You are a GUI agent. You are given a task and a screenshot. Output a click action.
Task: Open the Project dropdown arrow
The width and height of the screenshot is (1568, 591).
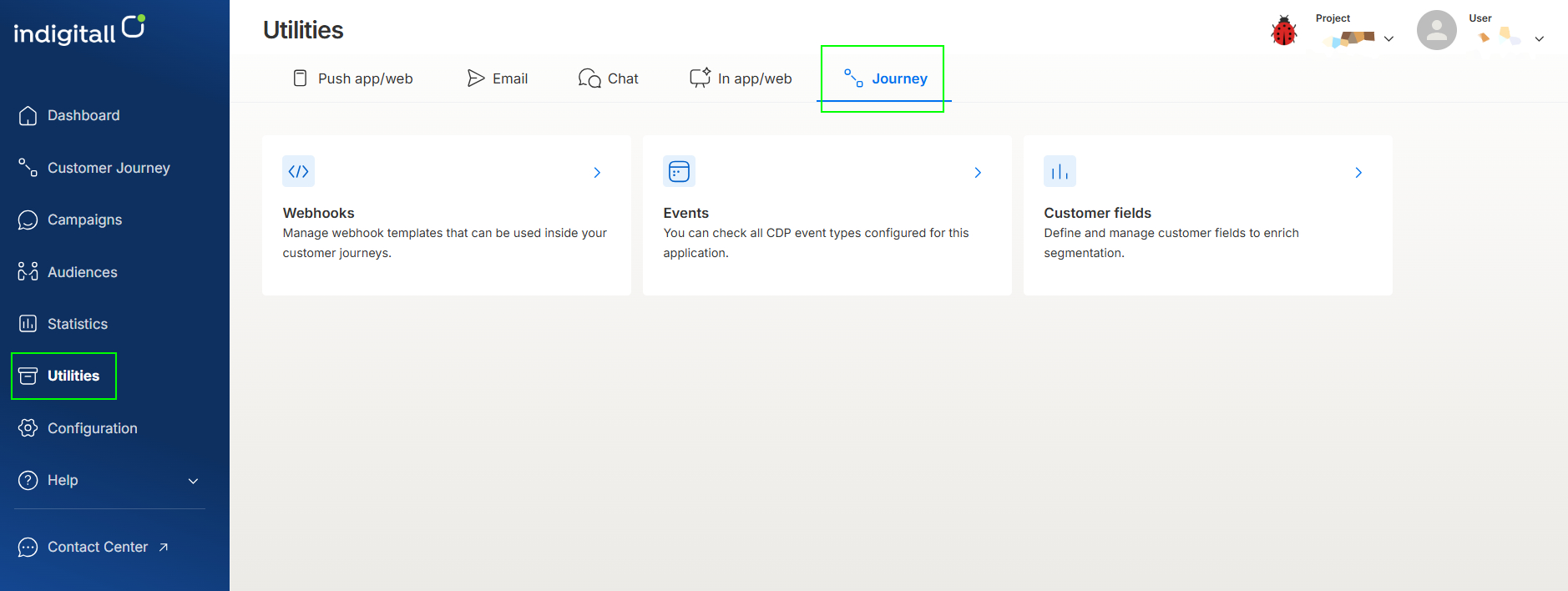tap(1388, 38)
